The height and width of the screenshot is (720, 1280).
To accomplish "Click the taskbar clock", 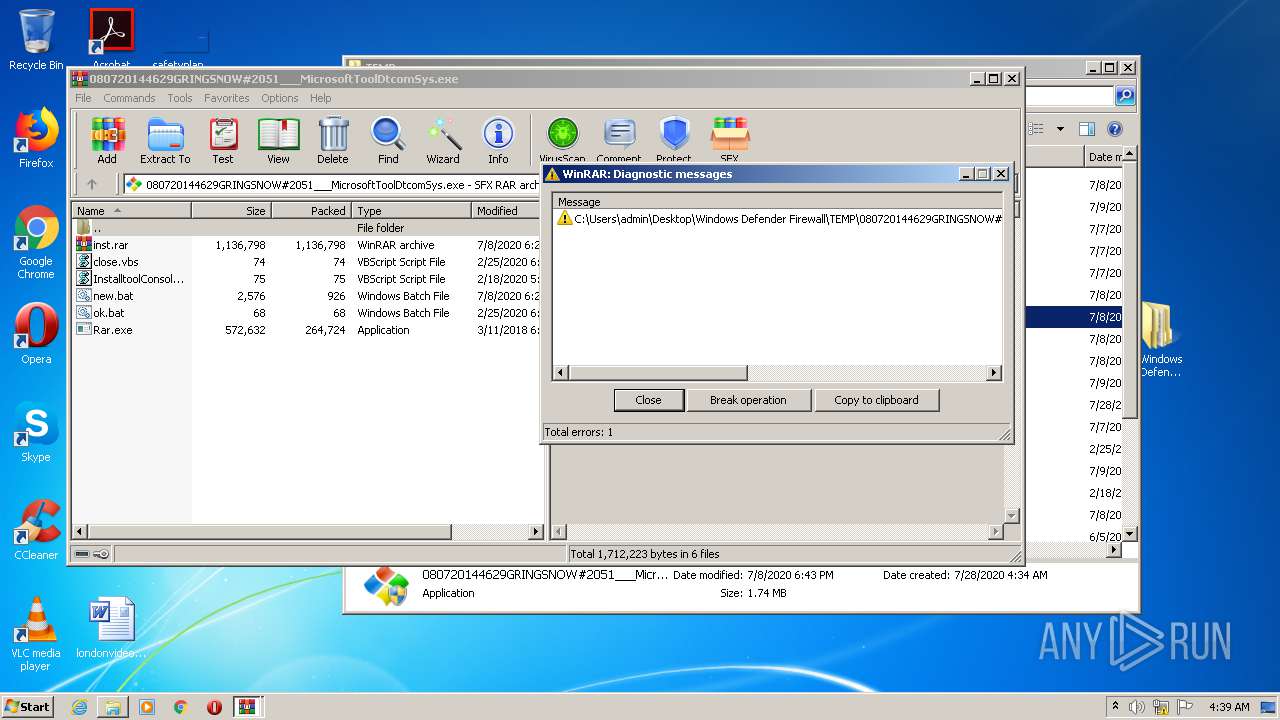I will click(1229, 707).
